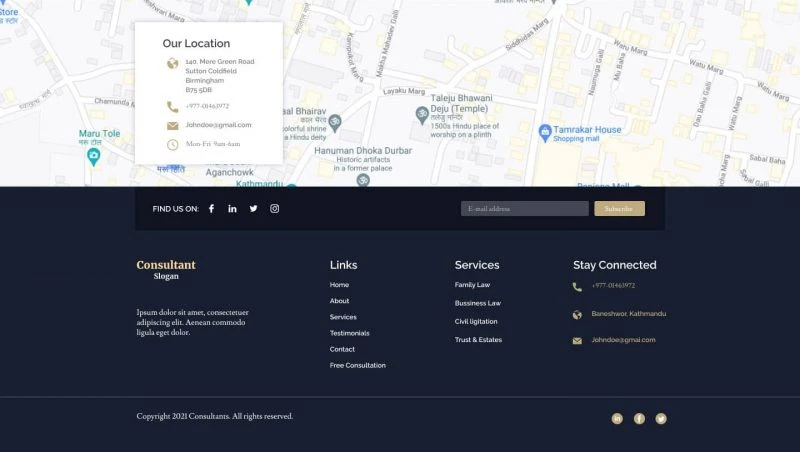Image resolution: width=800 pixels, height=452 pixels.
Task: Click footer email Johndoe@gmai.com
Action: coord(623,340)
